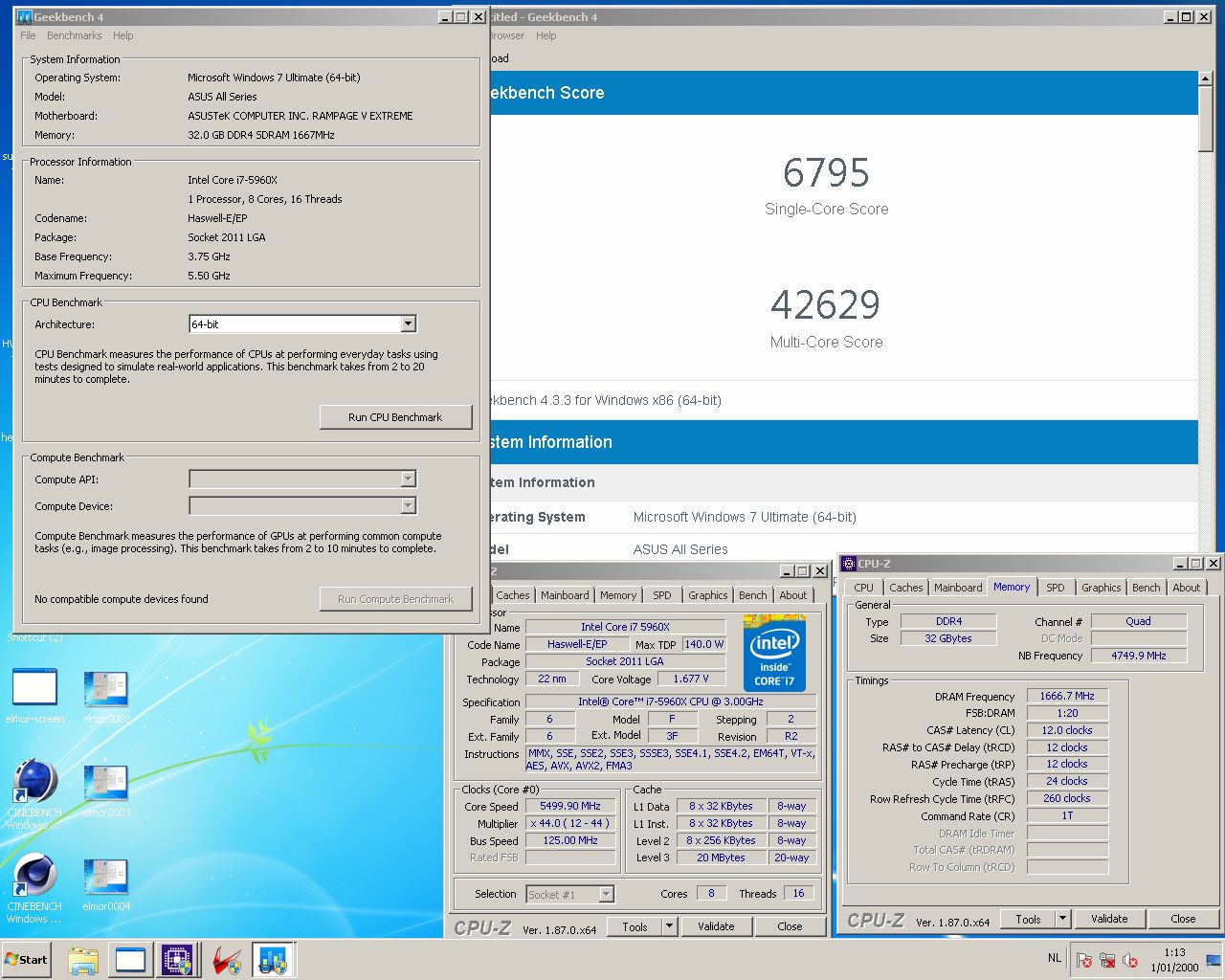Click scrollbar up arrow in results window
Viewport: 1225px width, 980px height.
pyautogui.click(x=1206, y=79)
